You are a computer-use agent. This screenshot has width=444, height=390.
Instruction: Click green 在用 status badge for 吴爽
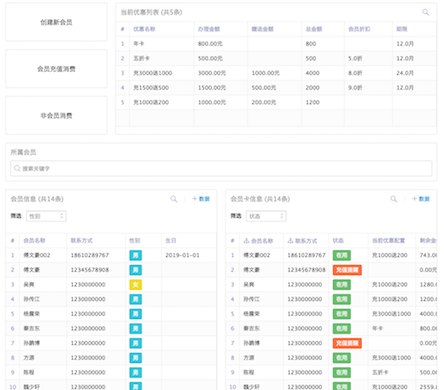pyautogui.click(x=342, y=285)
